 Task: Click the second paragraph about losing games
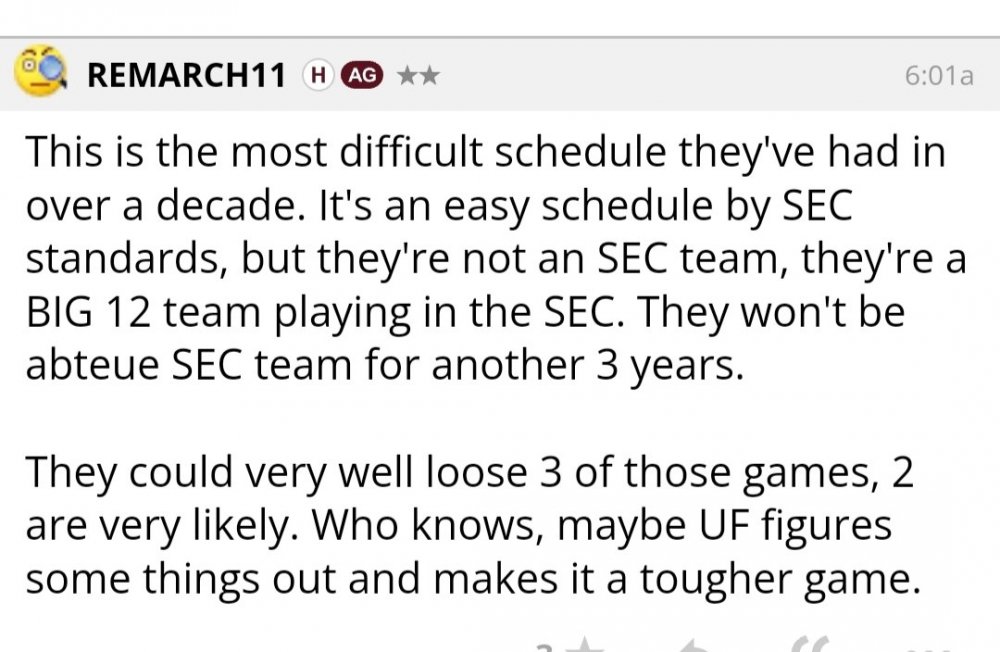(x=470, y=525)
